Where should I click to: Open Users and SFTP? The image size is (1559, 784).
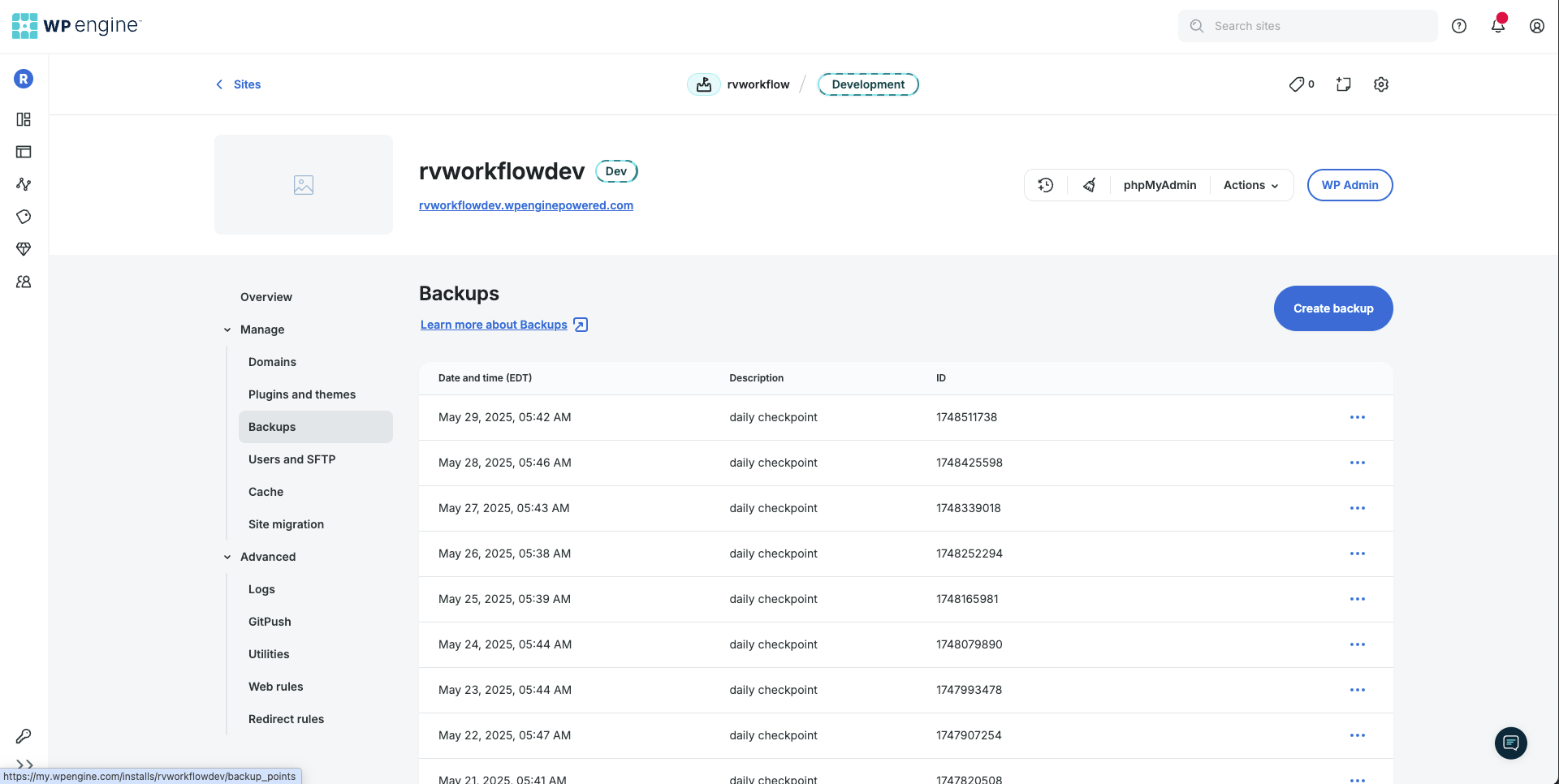[292, 459]
